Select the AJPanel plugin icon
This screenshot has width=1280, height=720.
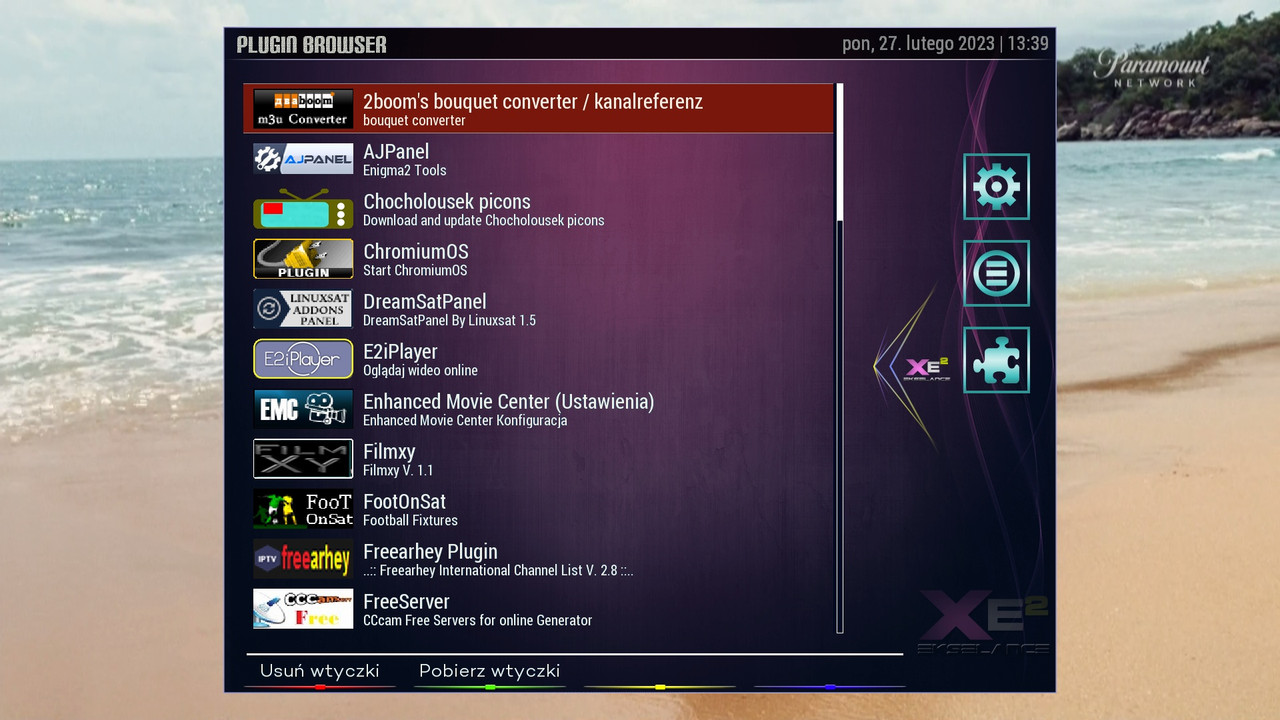pos(303,159)
